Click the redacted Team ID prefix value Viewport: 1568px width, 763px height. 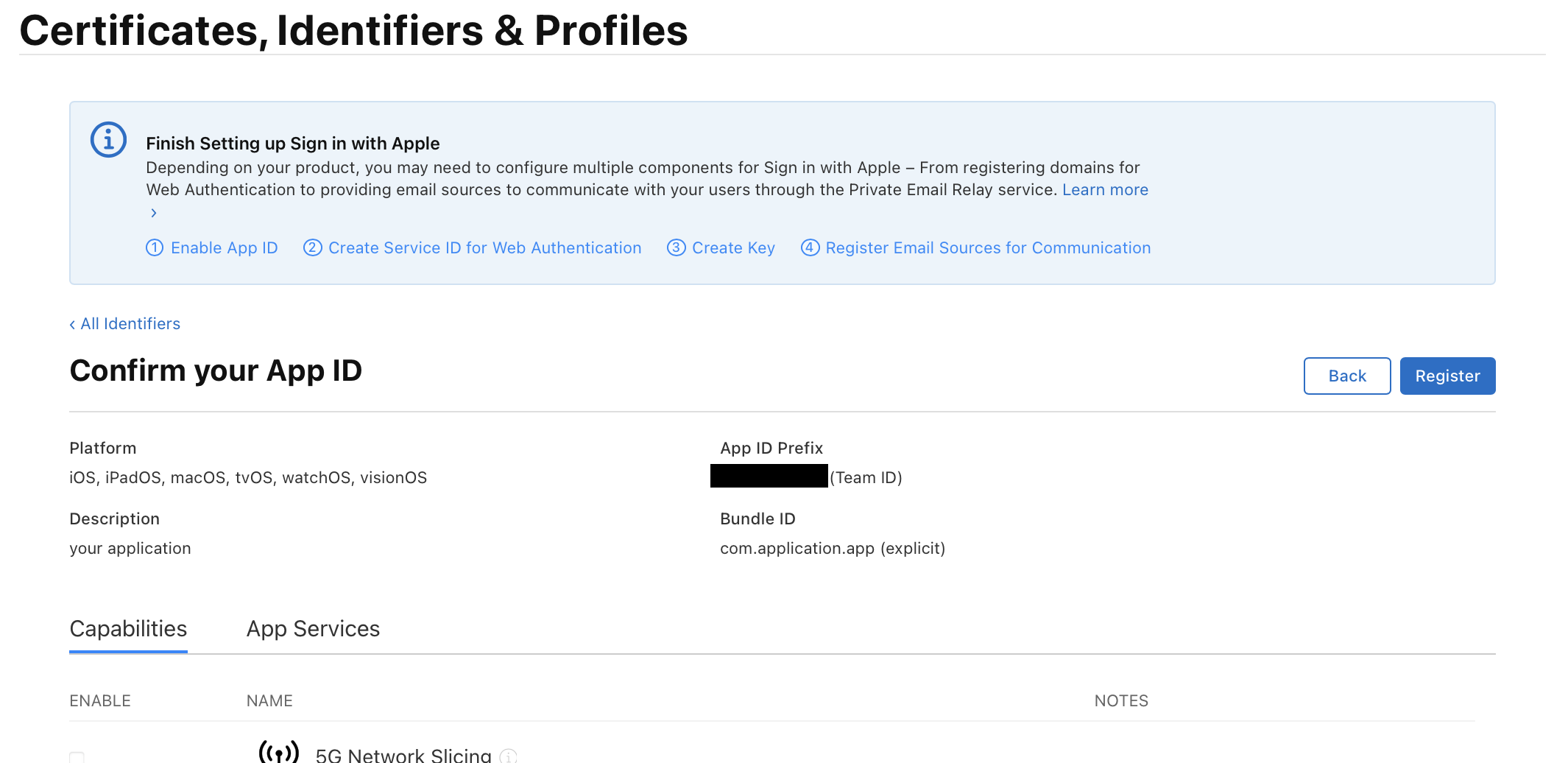pyautogui.click(x=769, y=477)
